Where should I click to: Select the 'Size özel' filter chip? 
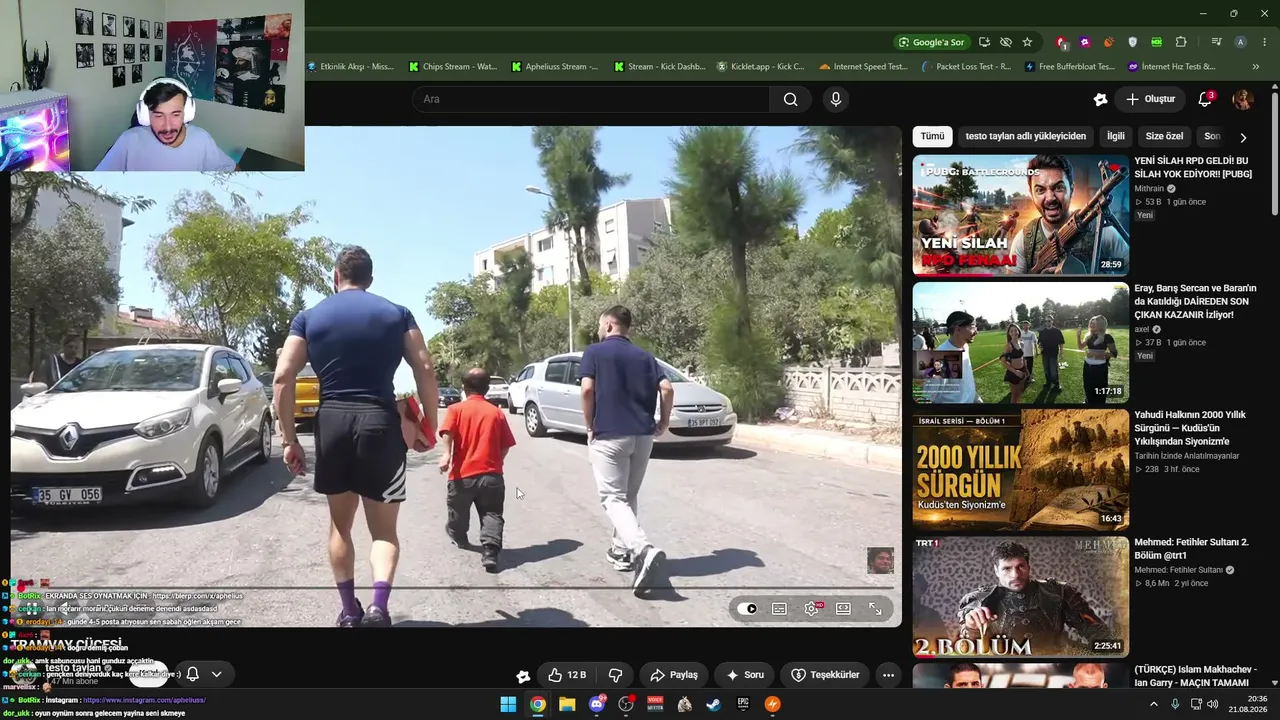click(1164, 136)
